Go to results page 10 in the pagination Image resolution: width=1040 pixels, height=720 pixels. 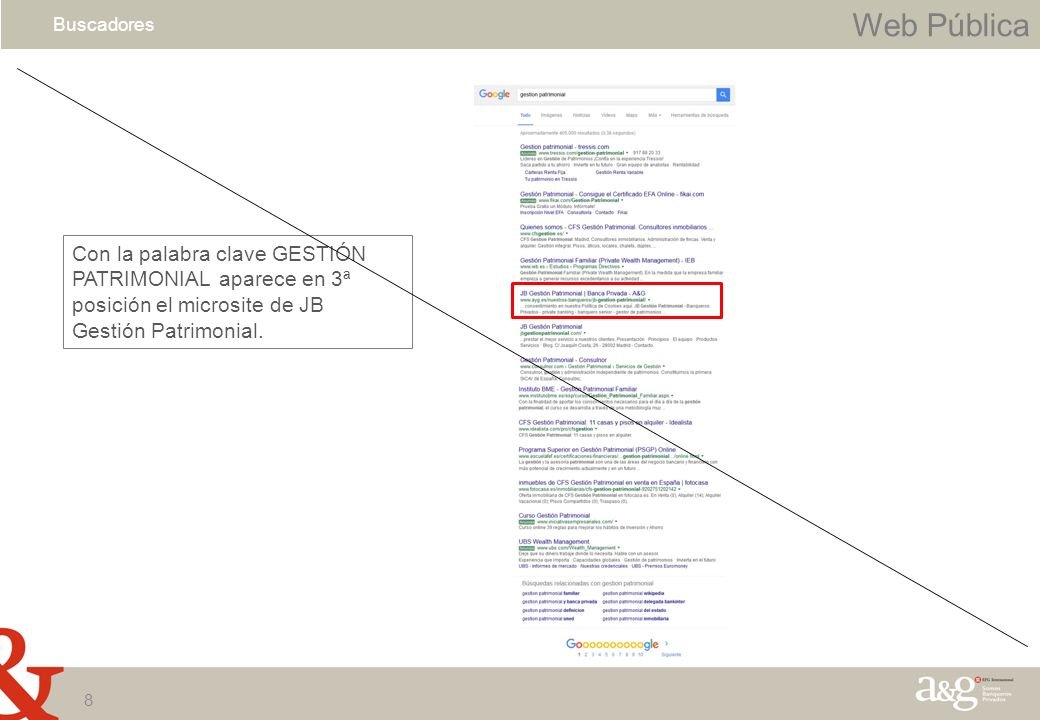pyautogui.click(x=641, y=654)
